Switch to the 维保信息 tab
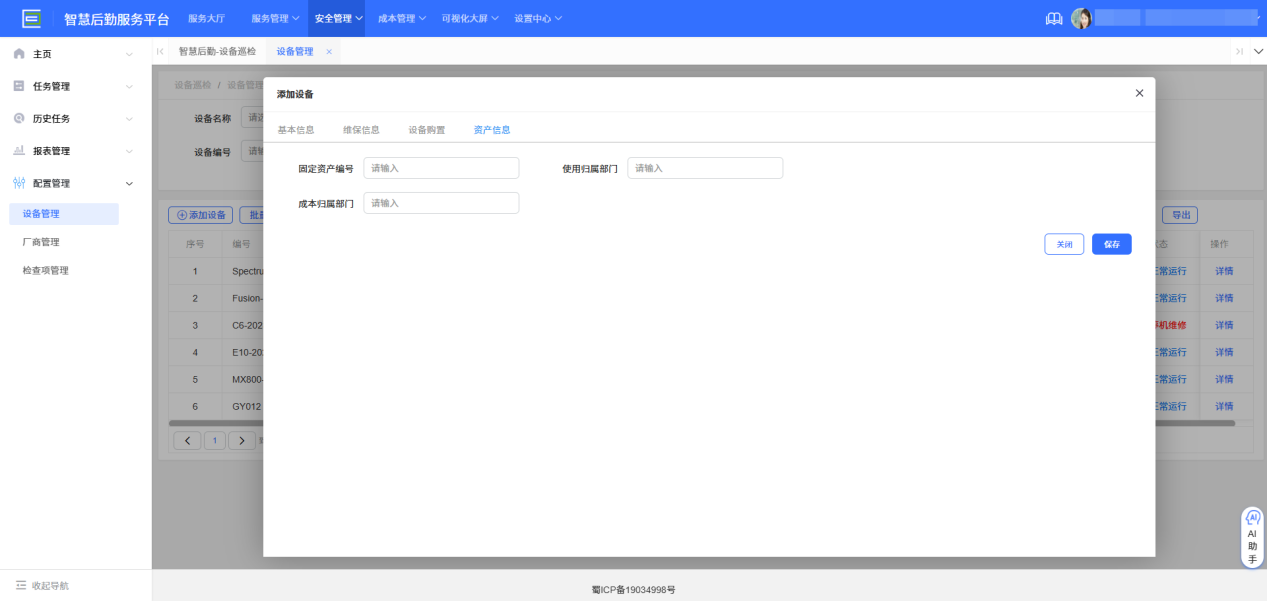Viewport: 1267px width, 601px height. [x=360, y=129]
